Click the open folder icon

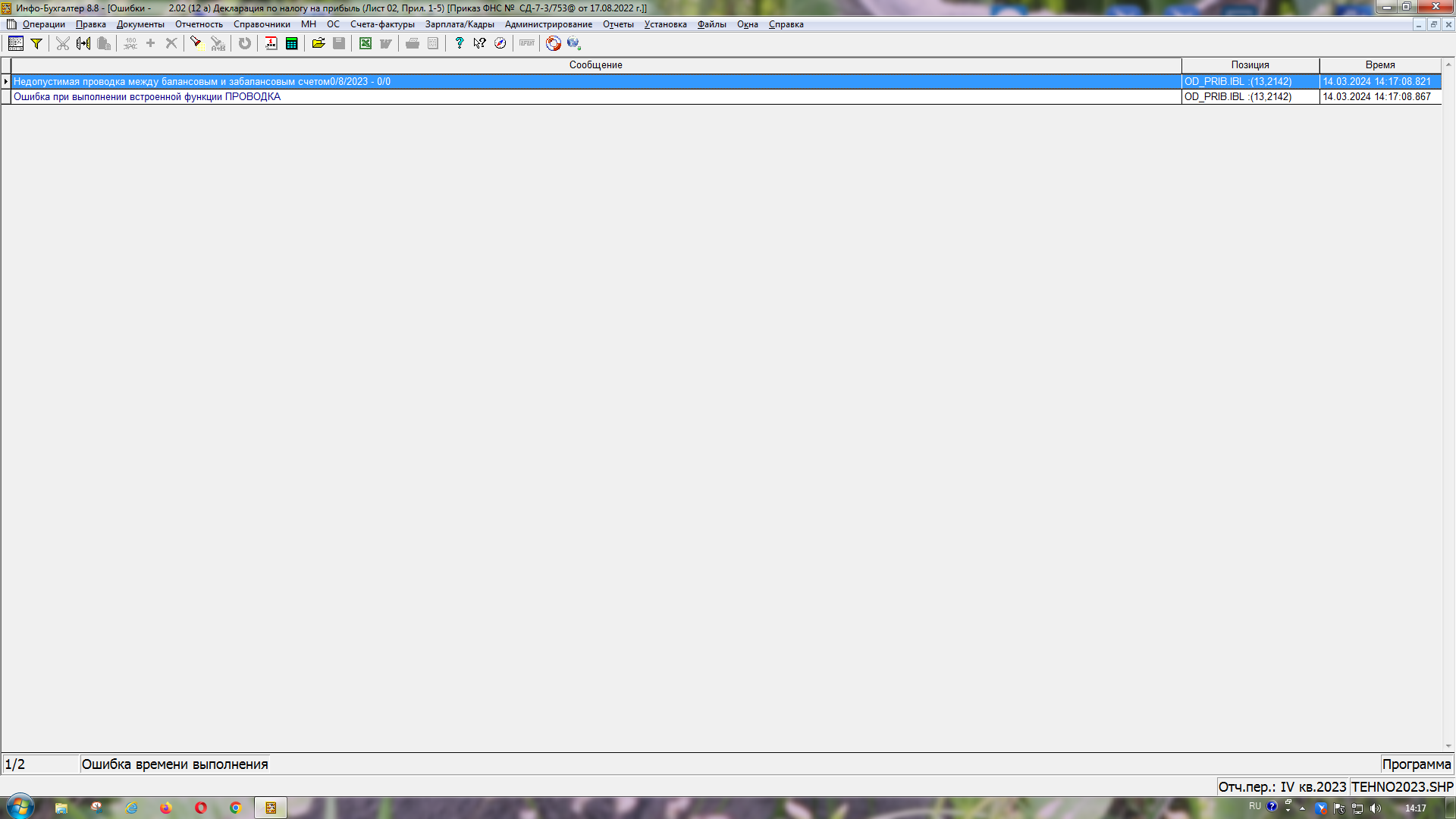[x=318, y=43]
